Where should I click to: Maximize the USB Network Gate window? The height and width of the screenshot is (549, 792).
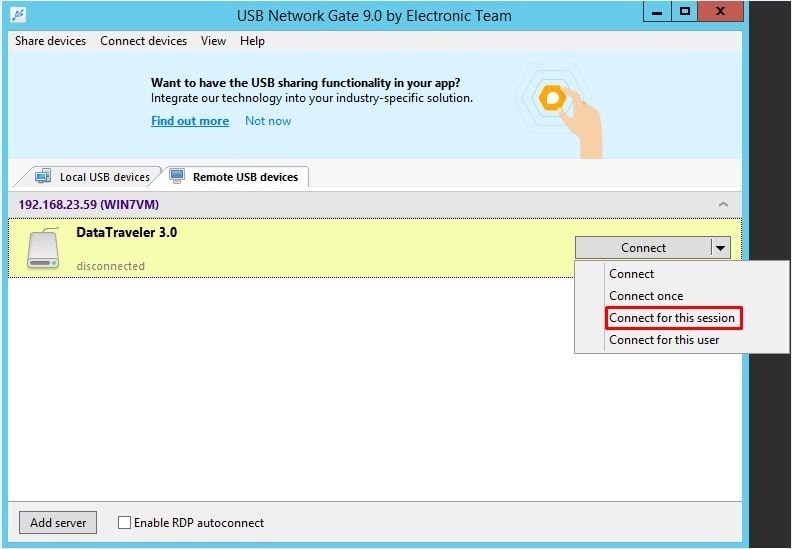(x=684, y=12)
